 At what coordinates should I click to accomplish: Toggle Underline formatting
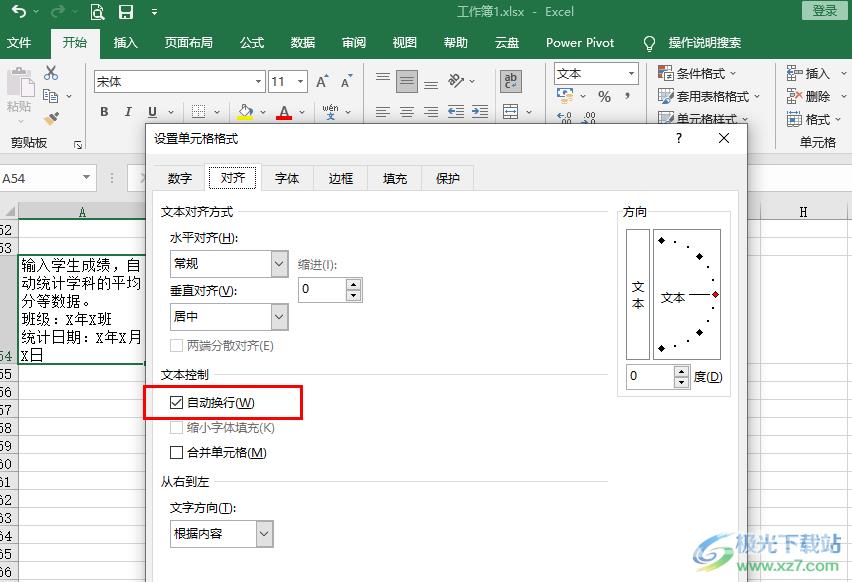[x=152, y=112]
